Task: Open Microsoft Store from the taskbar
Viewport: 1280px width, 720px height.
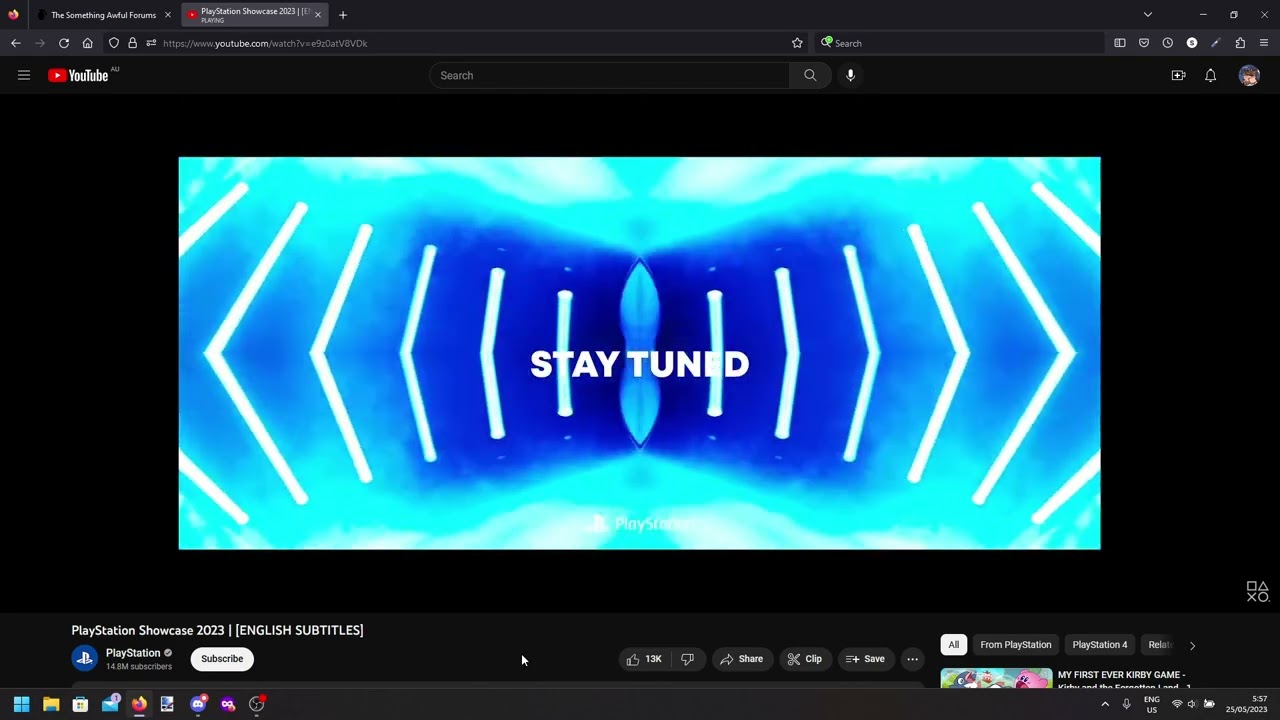Action: [80, 704]
